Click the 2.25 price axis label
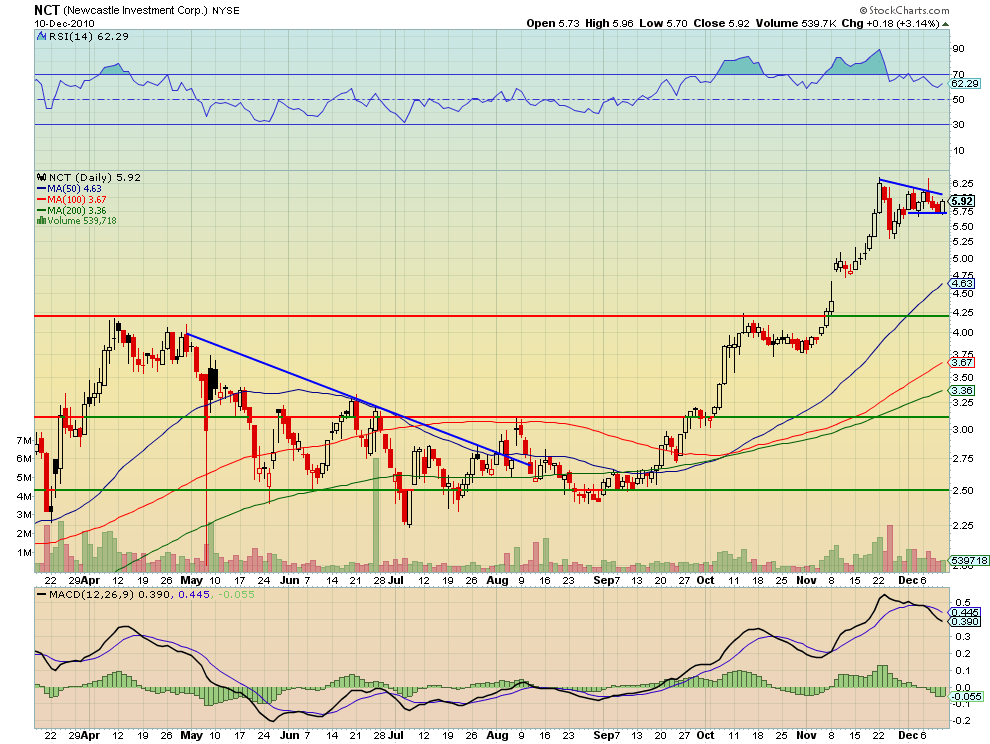Image resolution: width=990 pixels, height=744 pixels. pos(962,525)
